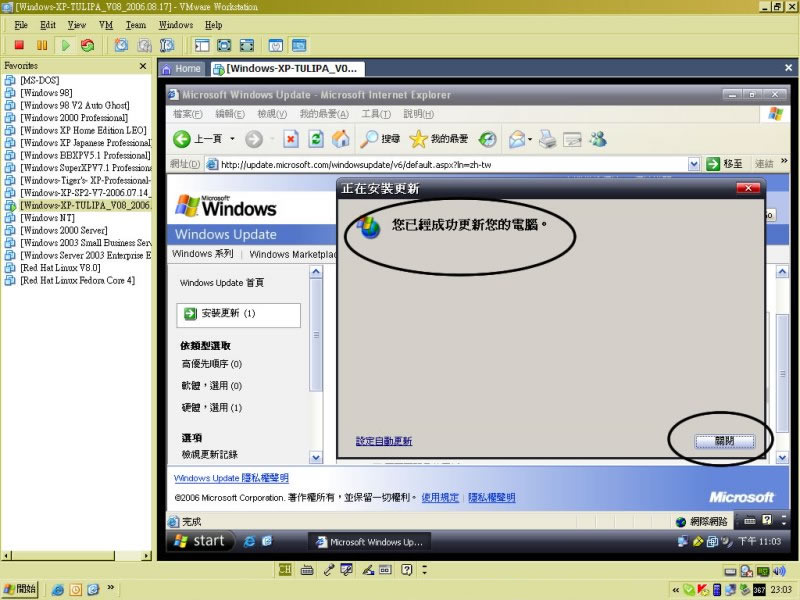Image resolution: width=800 pixels, height=600 pixels.
Task: Click the Revert to Snapshot icon
Action: pyautogui.click(x=144, y=45)
